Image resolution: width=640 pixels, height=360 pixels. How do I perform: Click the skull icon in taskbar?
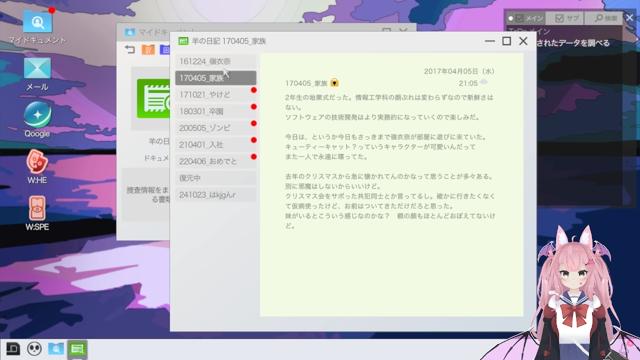(x=34, y=349)
